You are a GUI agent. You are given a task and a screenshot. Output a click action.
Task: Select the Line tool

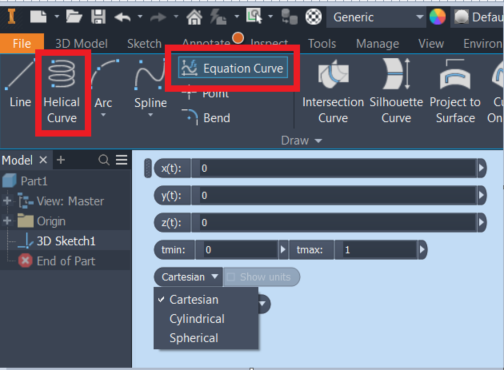(19, 83)
